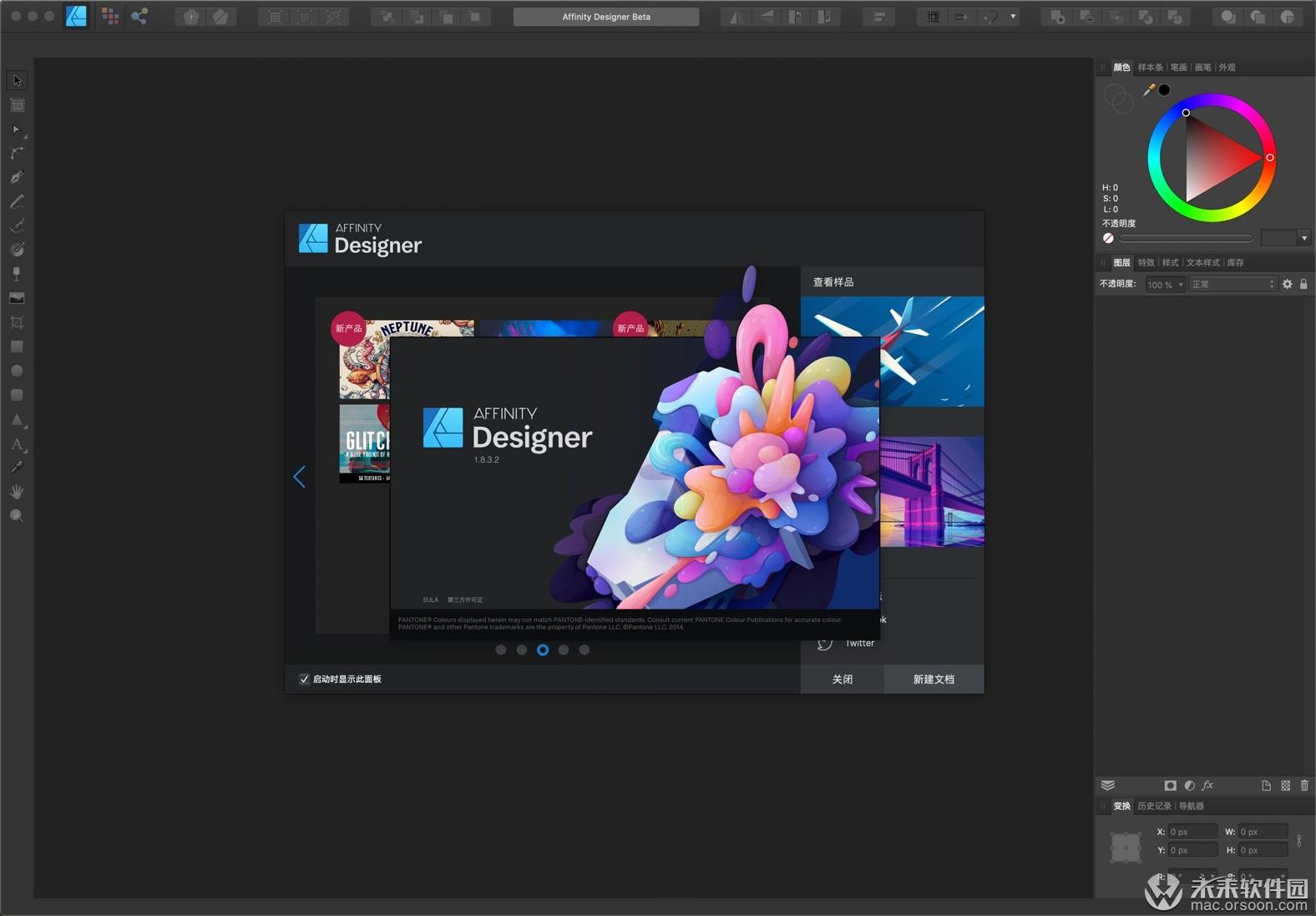Click the black color swatch near eyedropper
Viewport: 1316px width, 916px height.
coord(1164,89)
